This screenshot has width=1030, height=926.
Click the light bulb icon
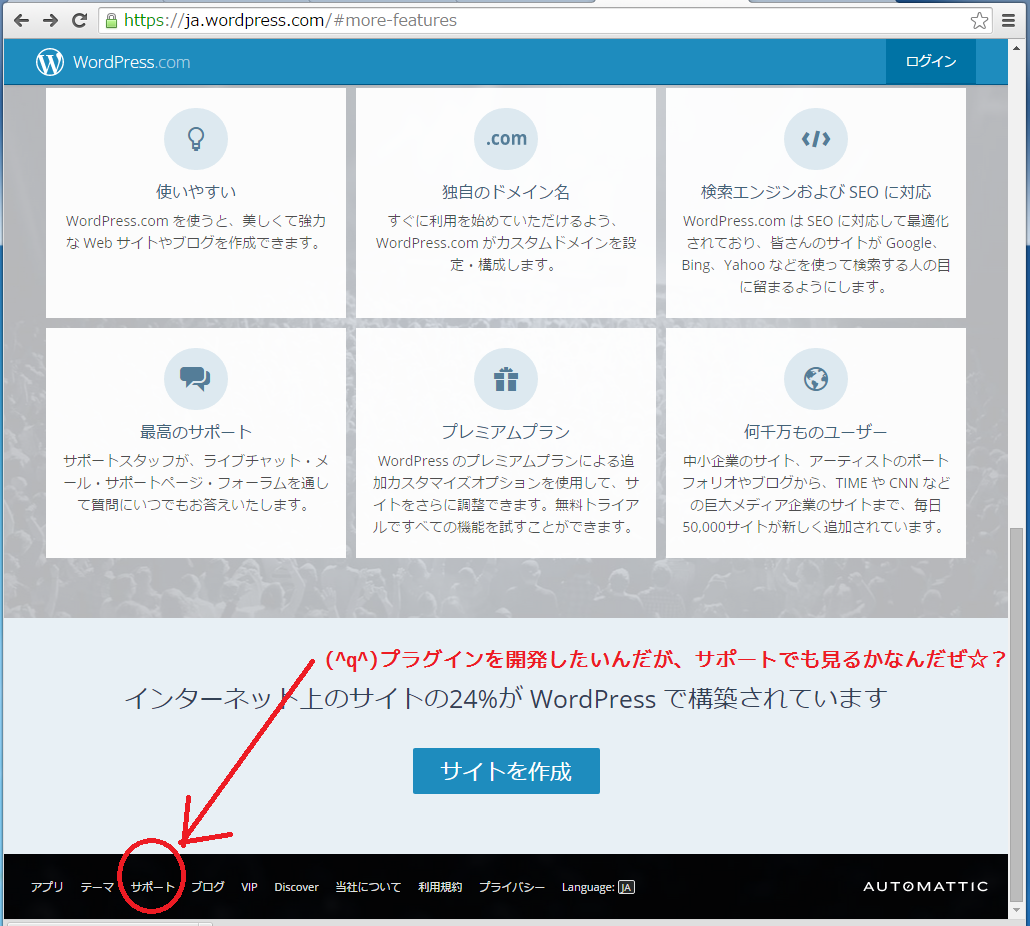click(196, 139)
